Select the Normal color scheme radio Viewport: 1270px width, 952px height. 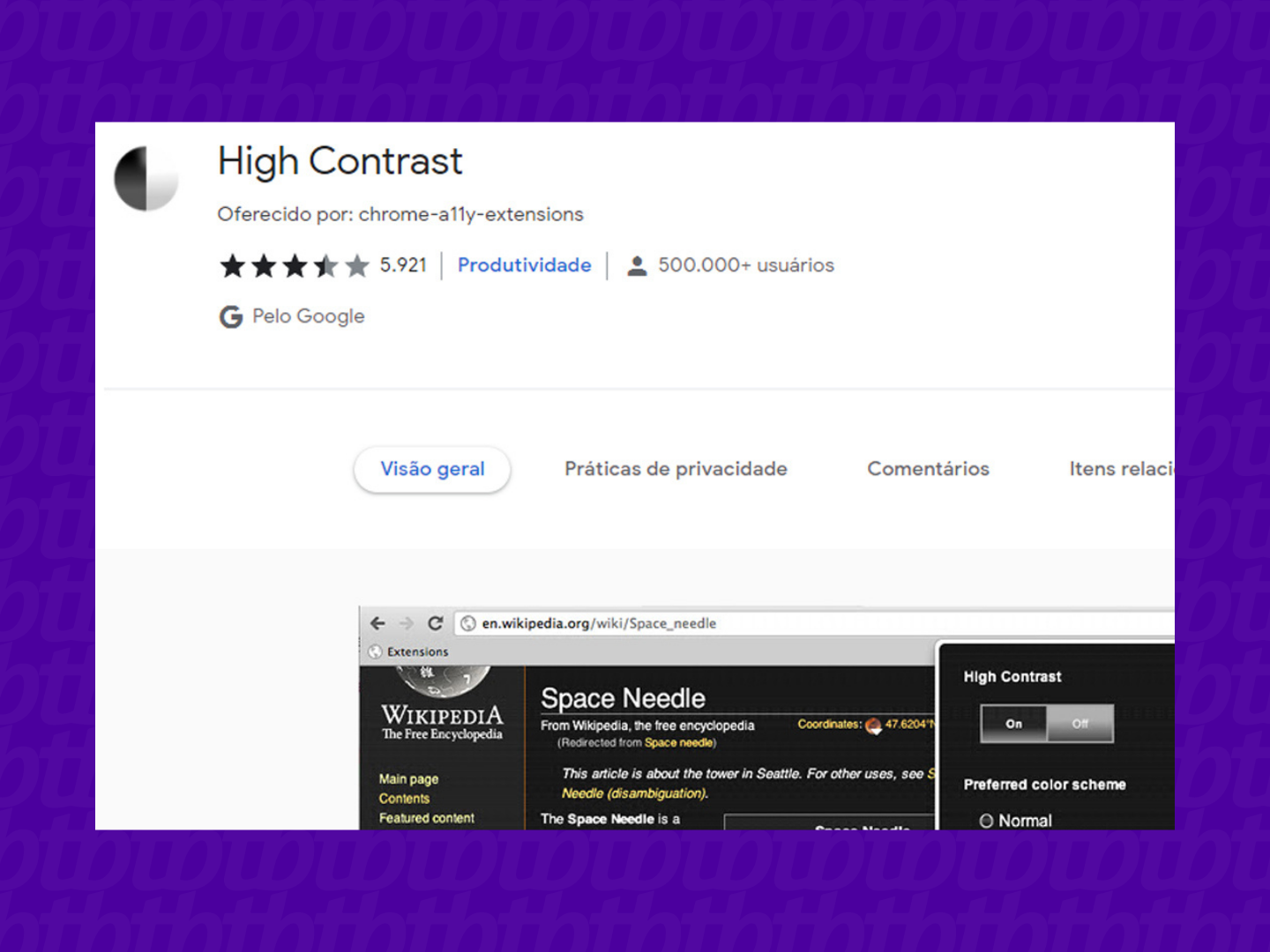(987, 821)
